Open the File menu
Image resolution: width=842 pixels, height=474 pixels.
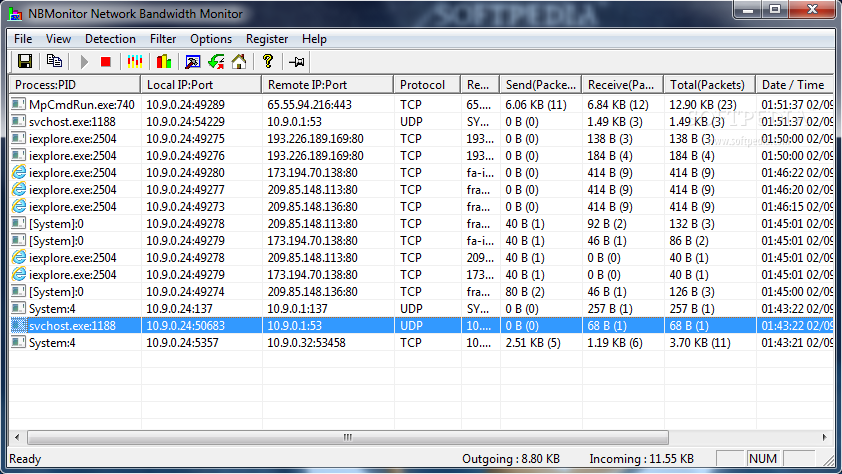point(23,39)
